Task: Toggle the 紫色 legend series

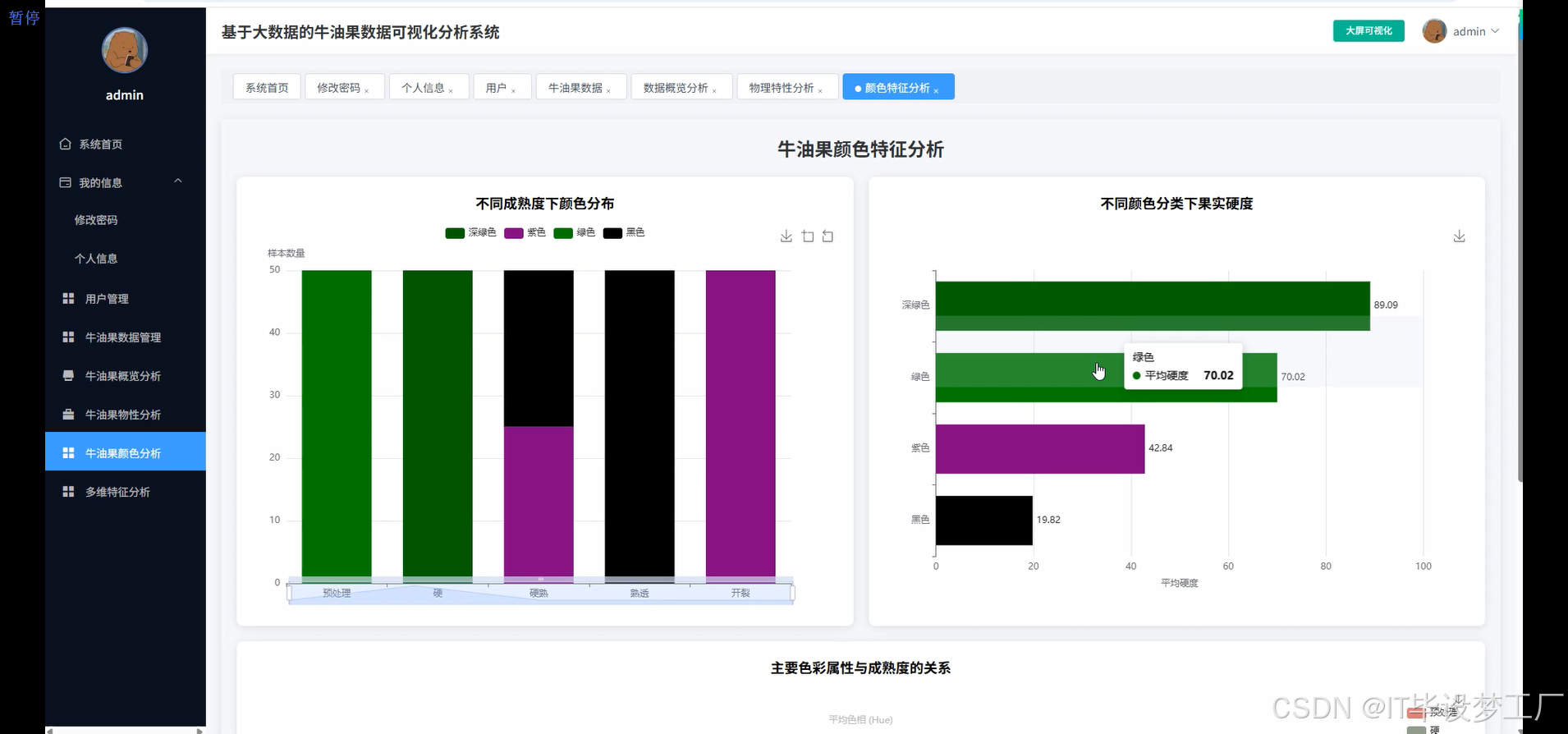Action: (525, 232)
